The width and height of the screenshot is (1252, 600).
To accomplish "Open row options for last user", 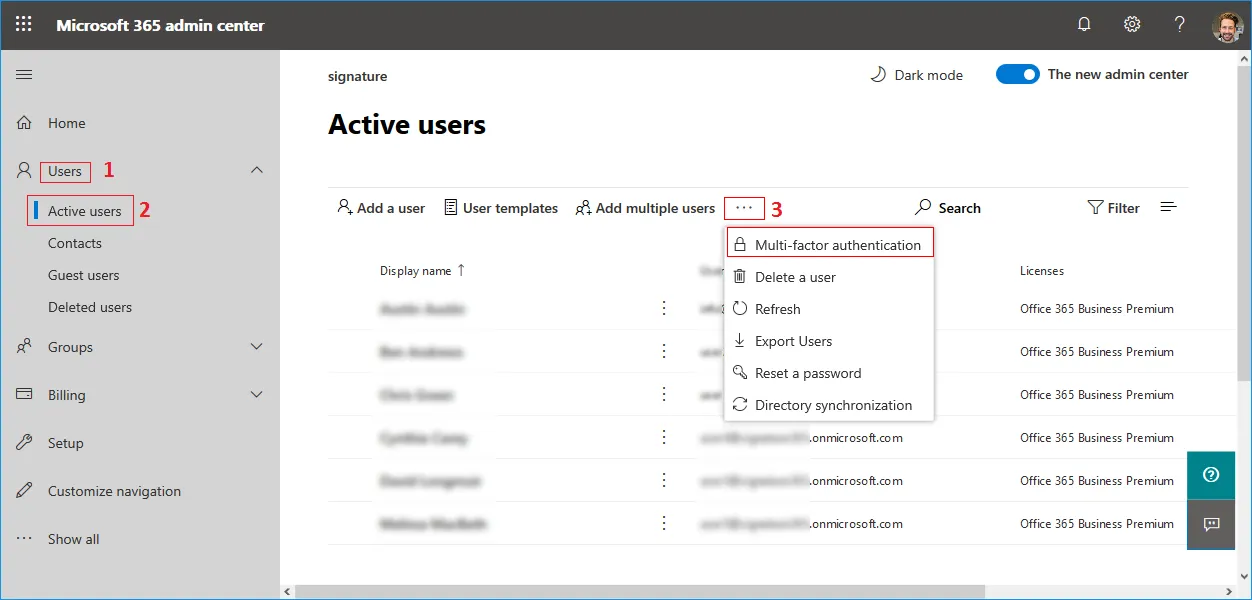I will click(x=664, y=524).
